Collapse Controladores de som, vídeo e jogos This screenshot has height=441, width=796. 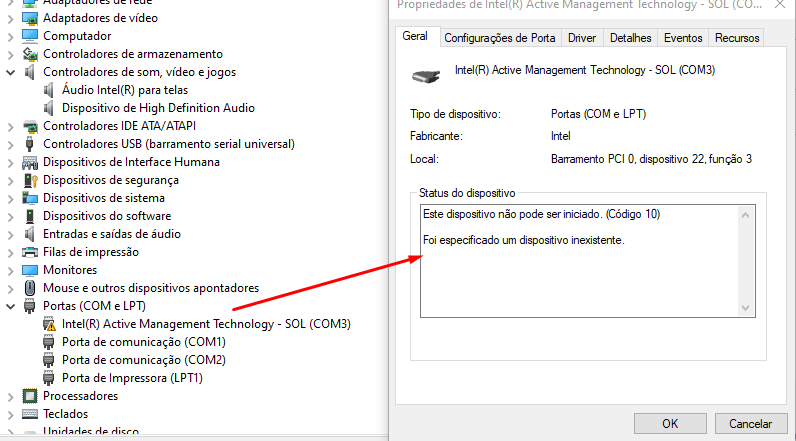point(10,73)
